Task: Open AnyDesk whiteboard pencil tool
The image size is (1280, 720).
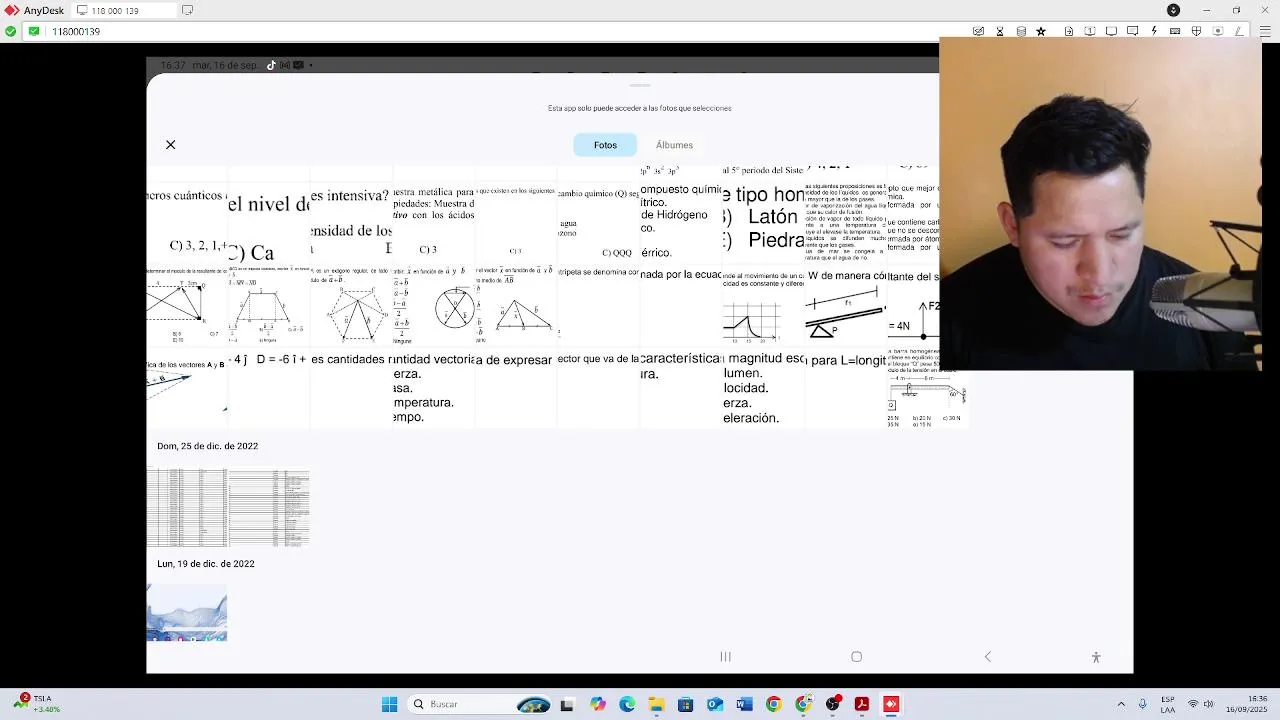Action: pyautogui.click(x=1238, y=31)
